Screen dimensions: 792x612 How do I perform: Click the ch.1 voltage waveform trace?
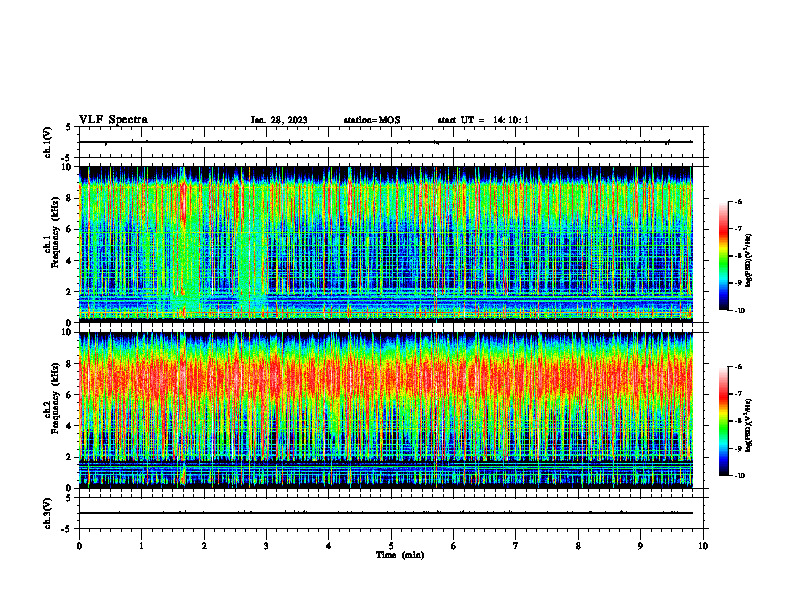(386, 142)
